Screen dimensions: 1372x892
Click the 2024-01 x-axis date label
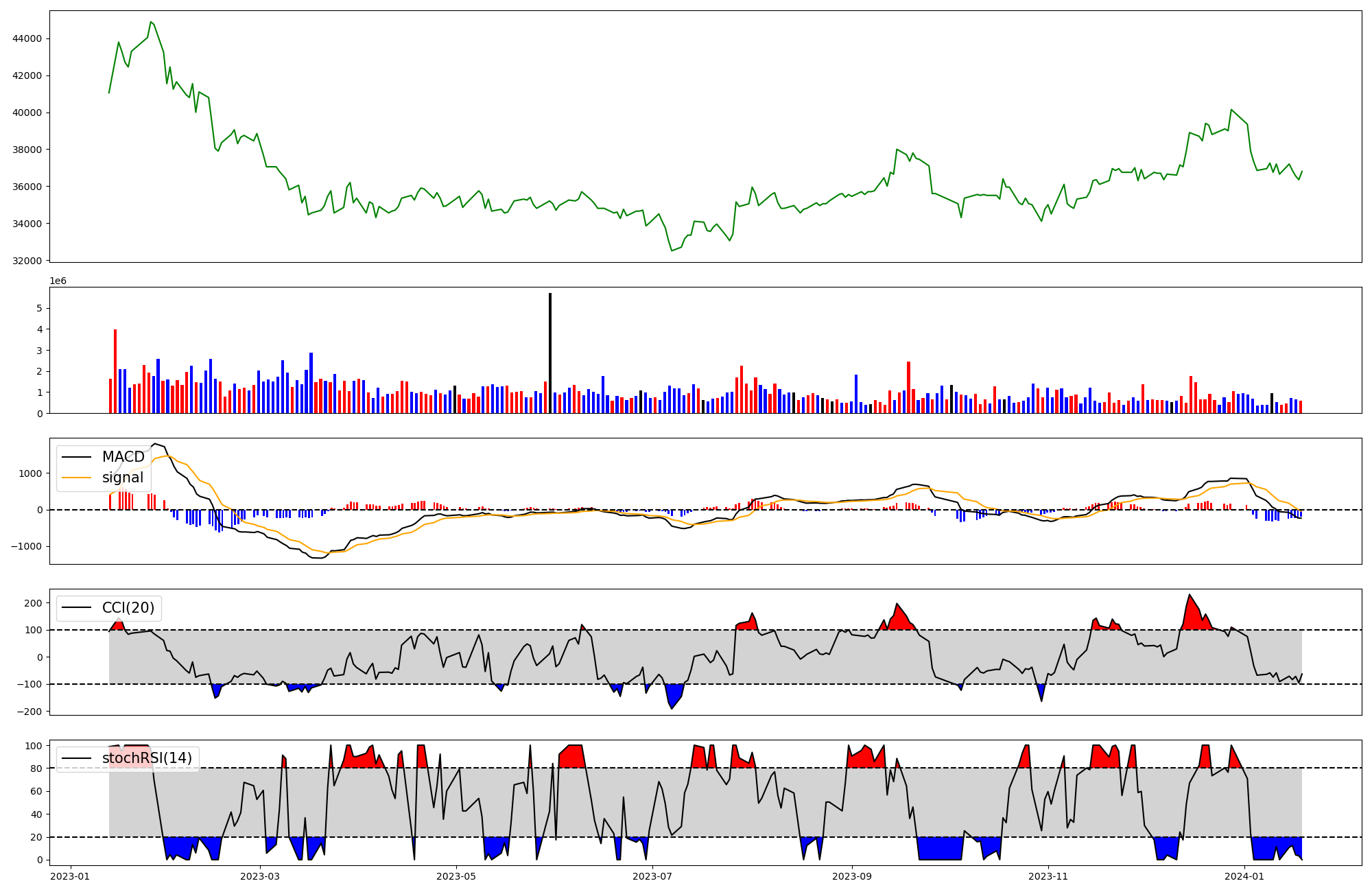tap(1244, 876)
